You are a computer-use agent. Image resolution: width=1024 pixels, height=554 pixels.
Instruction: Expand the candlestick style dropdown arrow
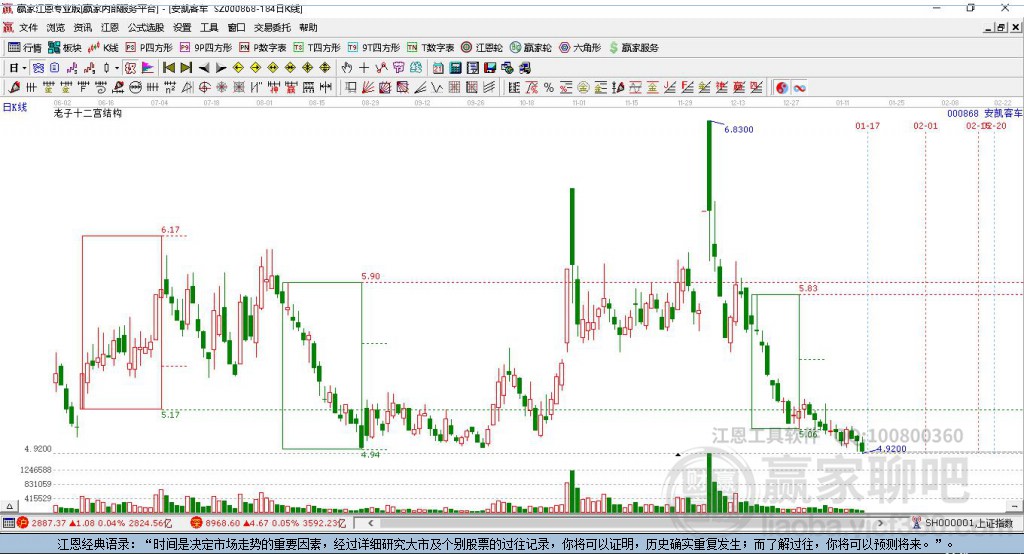(x=117, y=68)
